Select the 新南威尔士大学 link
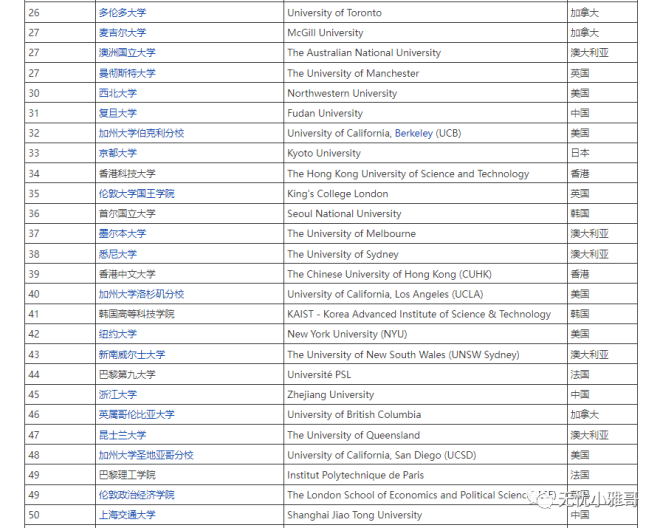This screenshot has height=528, width=660. 131,354
